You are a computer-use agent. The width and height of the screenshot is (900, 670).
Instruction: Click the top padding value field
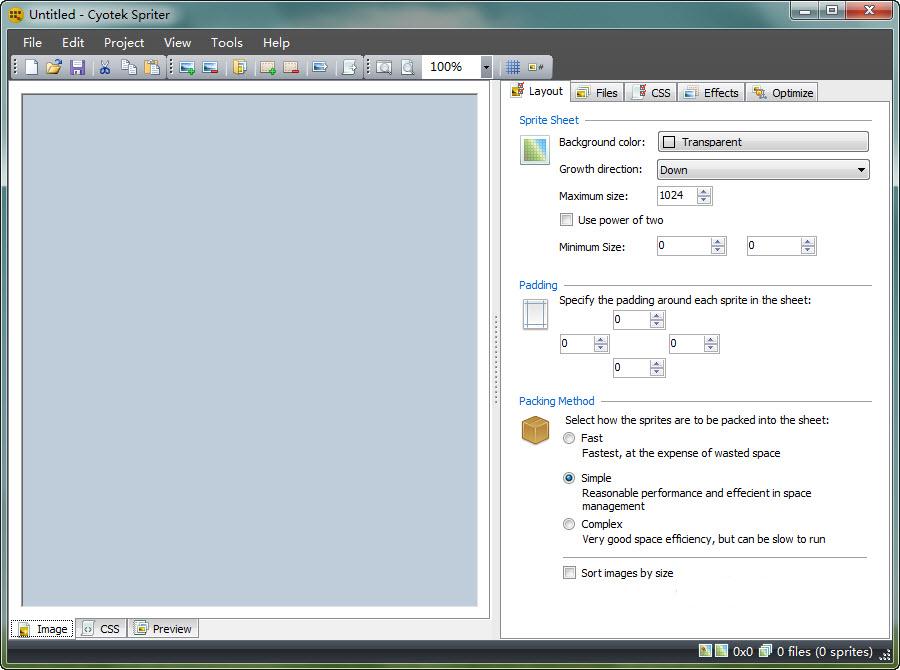631,320
